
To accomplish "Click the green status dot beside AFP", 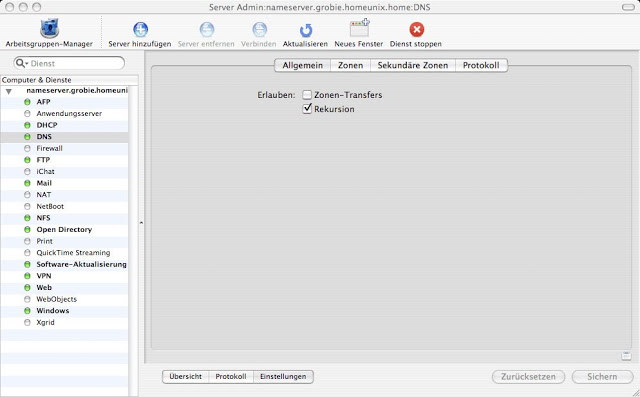I will point(27,102).
